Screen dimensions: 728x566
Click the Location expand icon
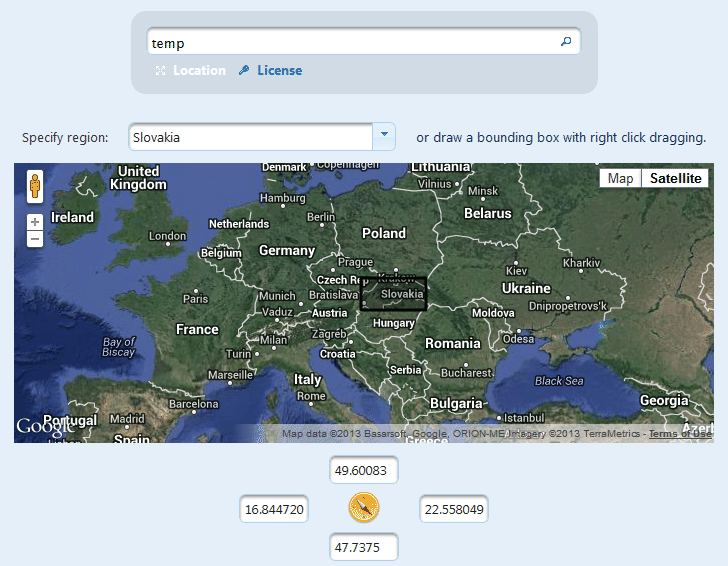click(x=160, y=71)
